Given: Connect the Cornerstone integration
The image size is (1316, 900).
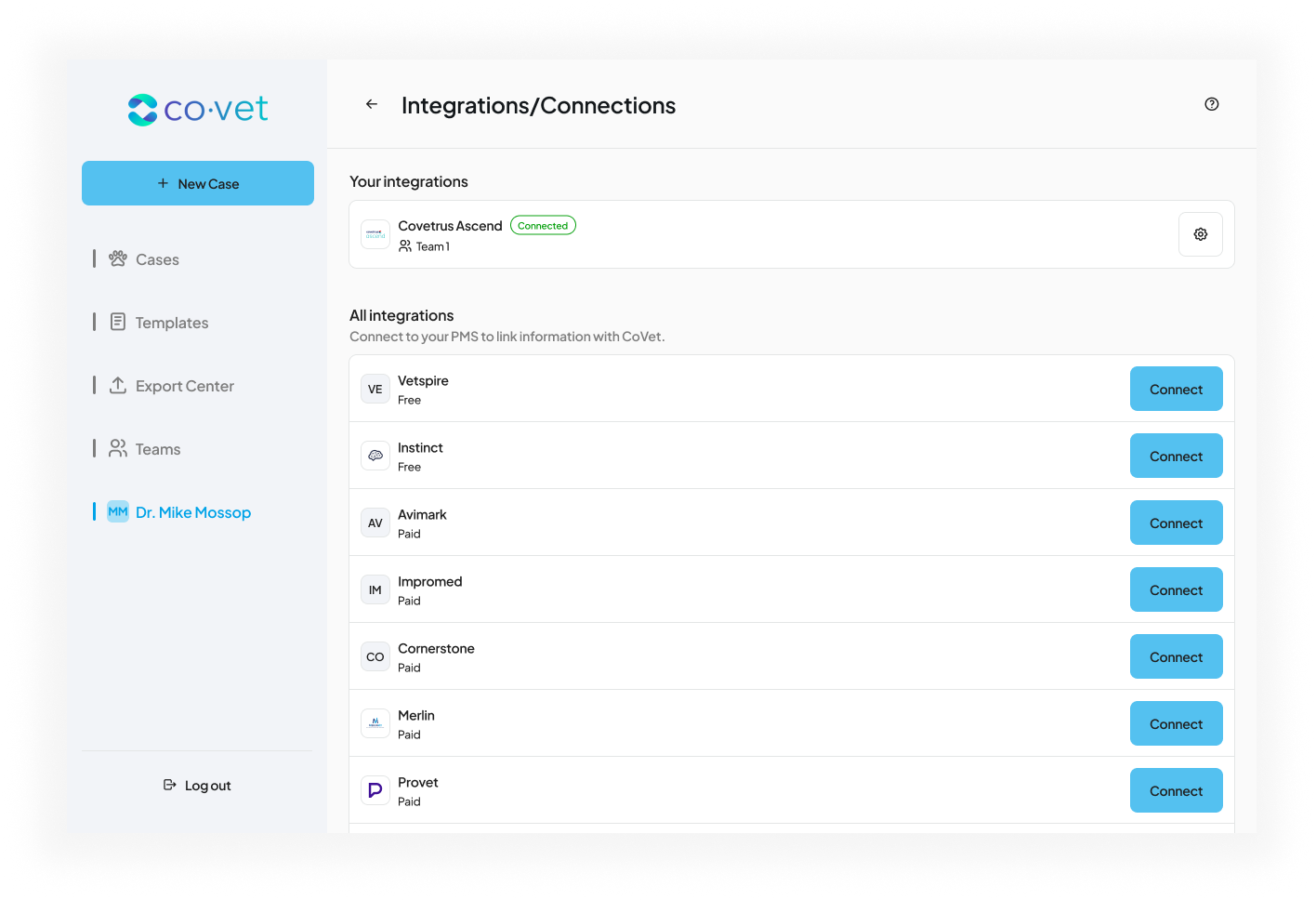Looking at the screenshot, I should tap(1177, 656).
